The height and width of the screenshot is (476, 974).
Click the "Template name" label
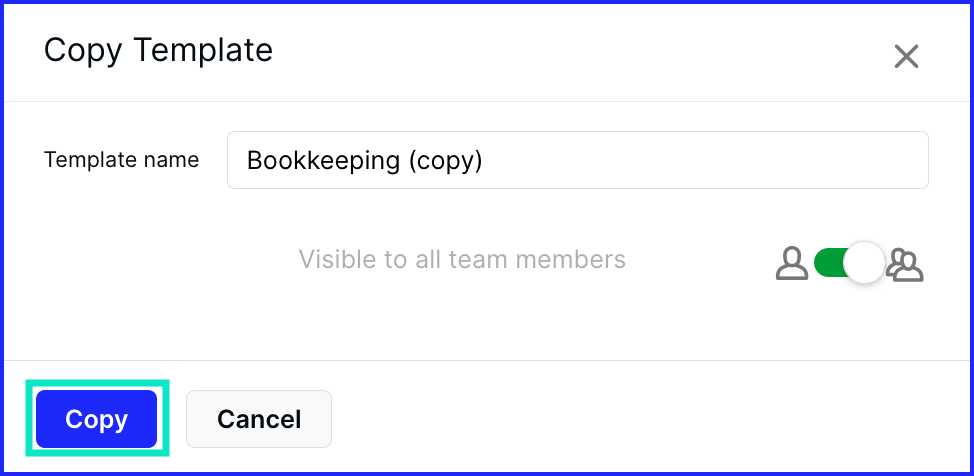121,160
